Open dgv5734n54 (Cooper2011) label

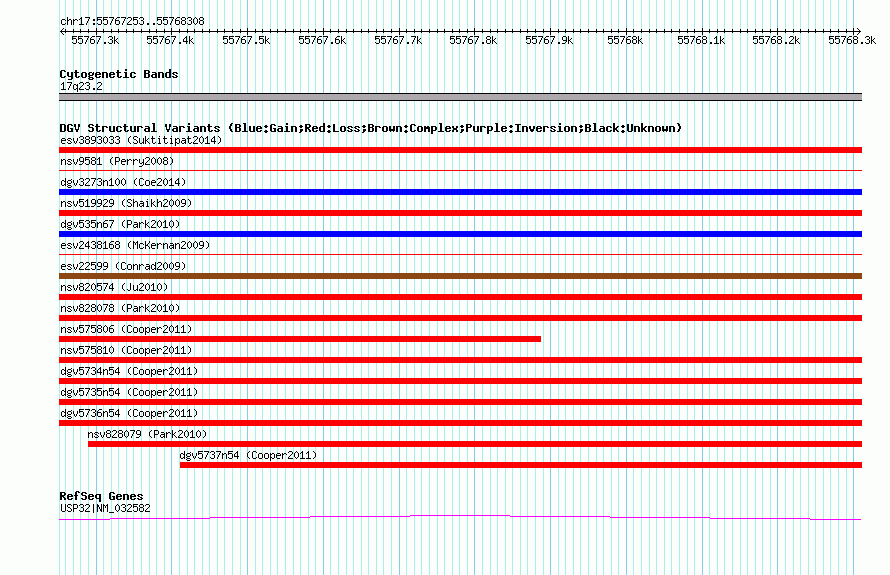[x=129, y=371]
